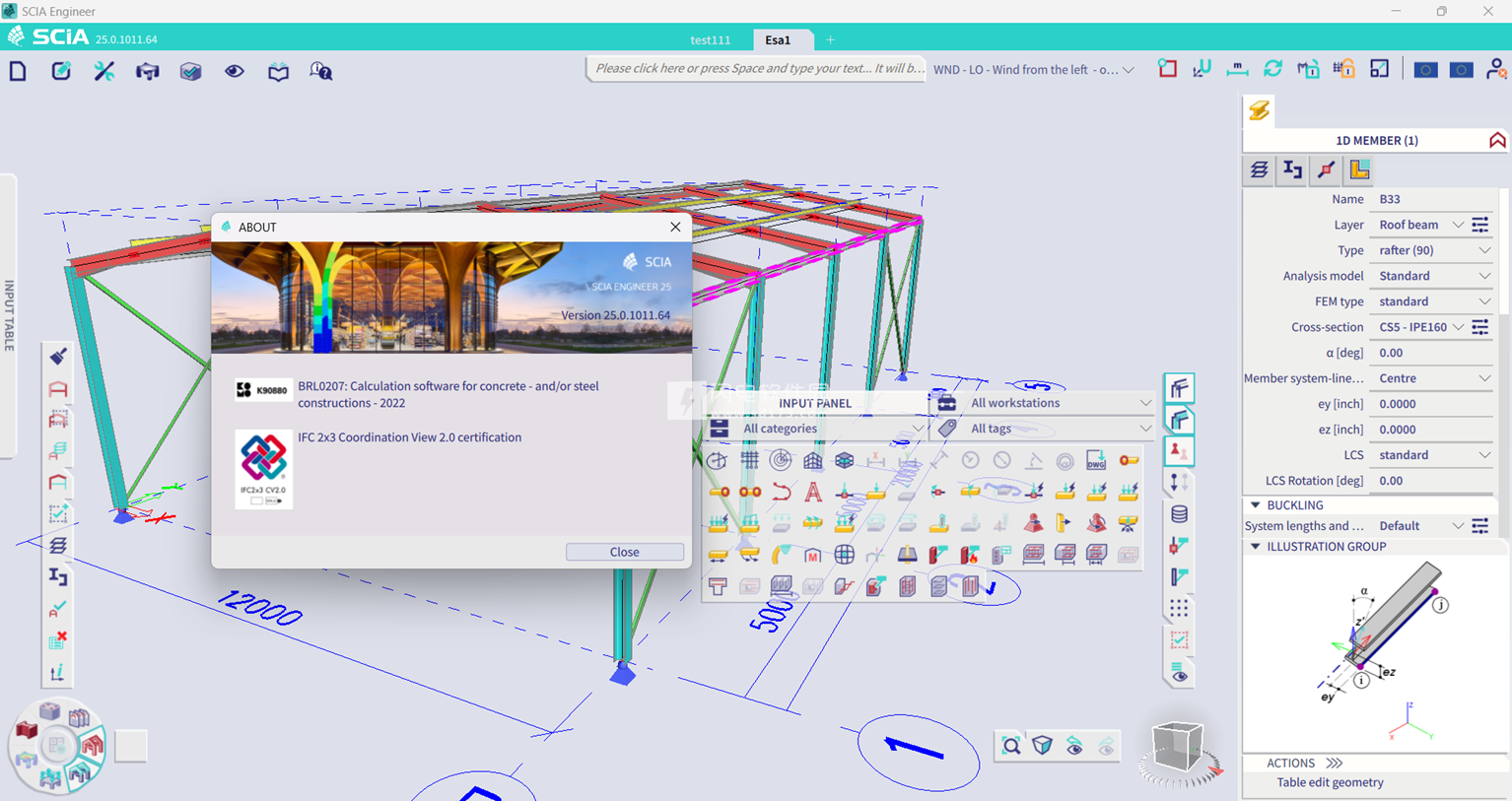Click the α [deg] value field
This screenshot has height=801, width=1512.
[1433, 353]
